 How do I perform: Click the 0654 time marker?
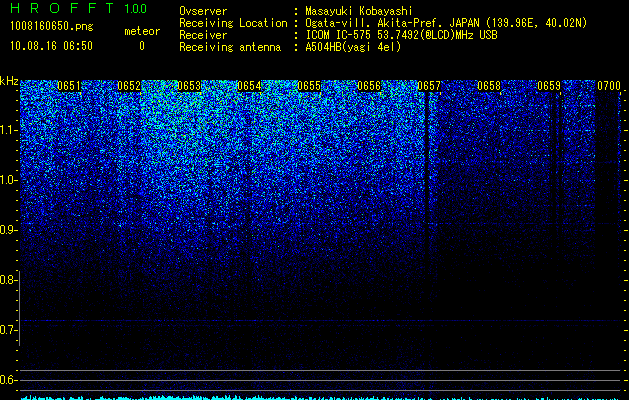pyautogui.click(x=249, y=86)
